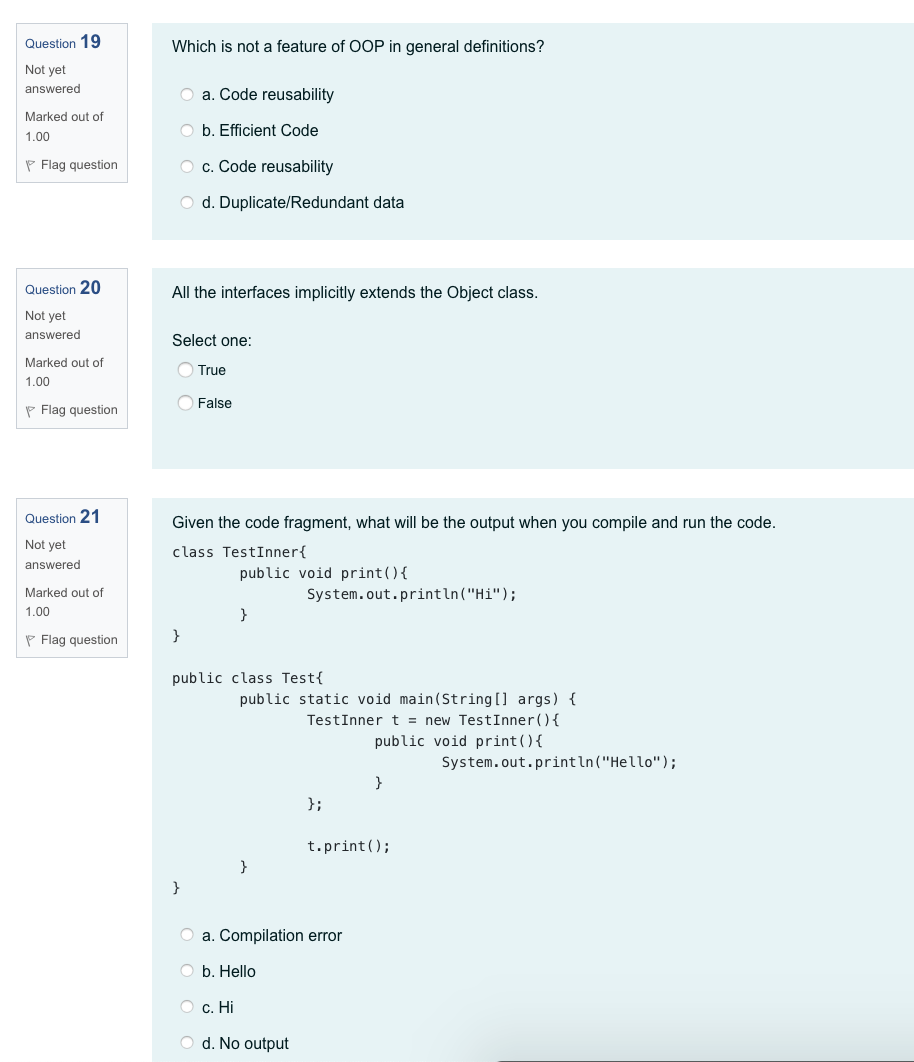Click the question text of Question 20
914x1062 pixels.
click(355, 293)
